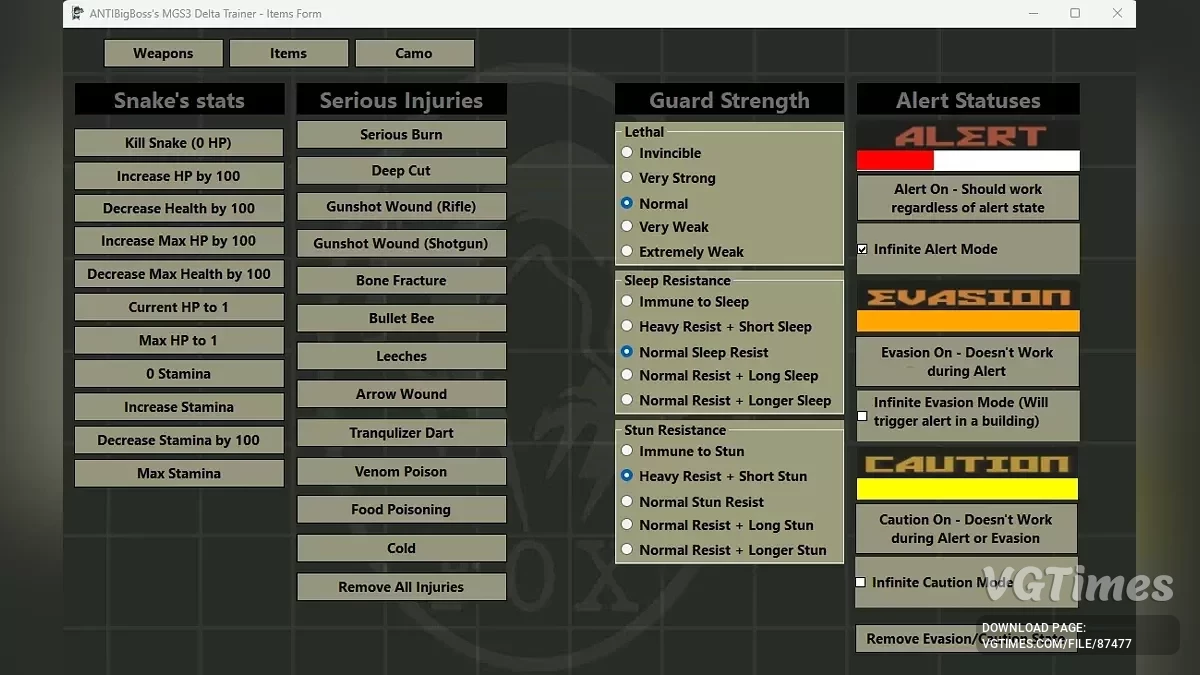1200x675 pixels.
Task: Click the orange EVASION progress bar
Action: point(968,321)
